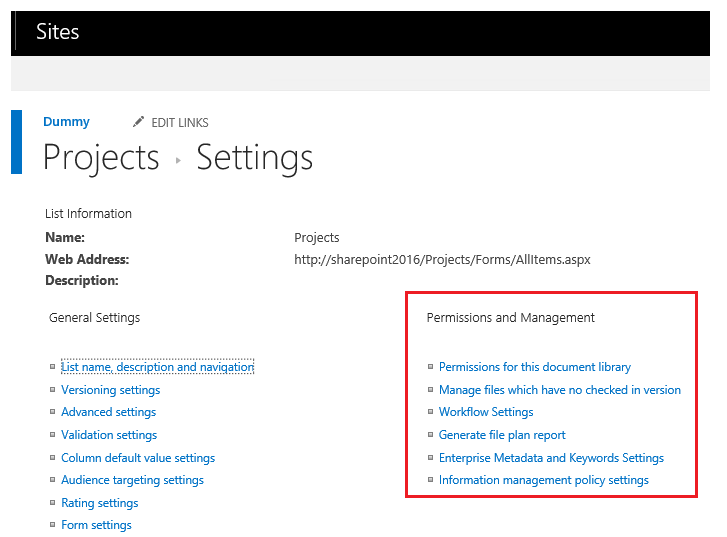Open Permissions for this document library
Viewport: 727px width, 537px height.
[535, 367]
